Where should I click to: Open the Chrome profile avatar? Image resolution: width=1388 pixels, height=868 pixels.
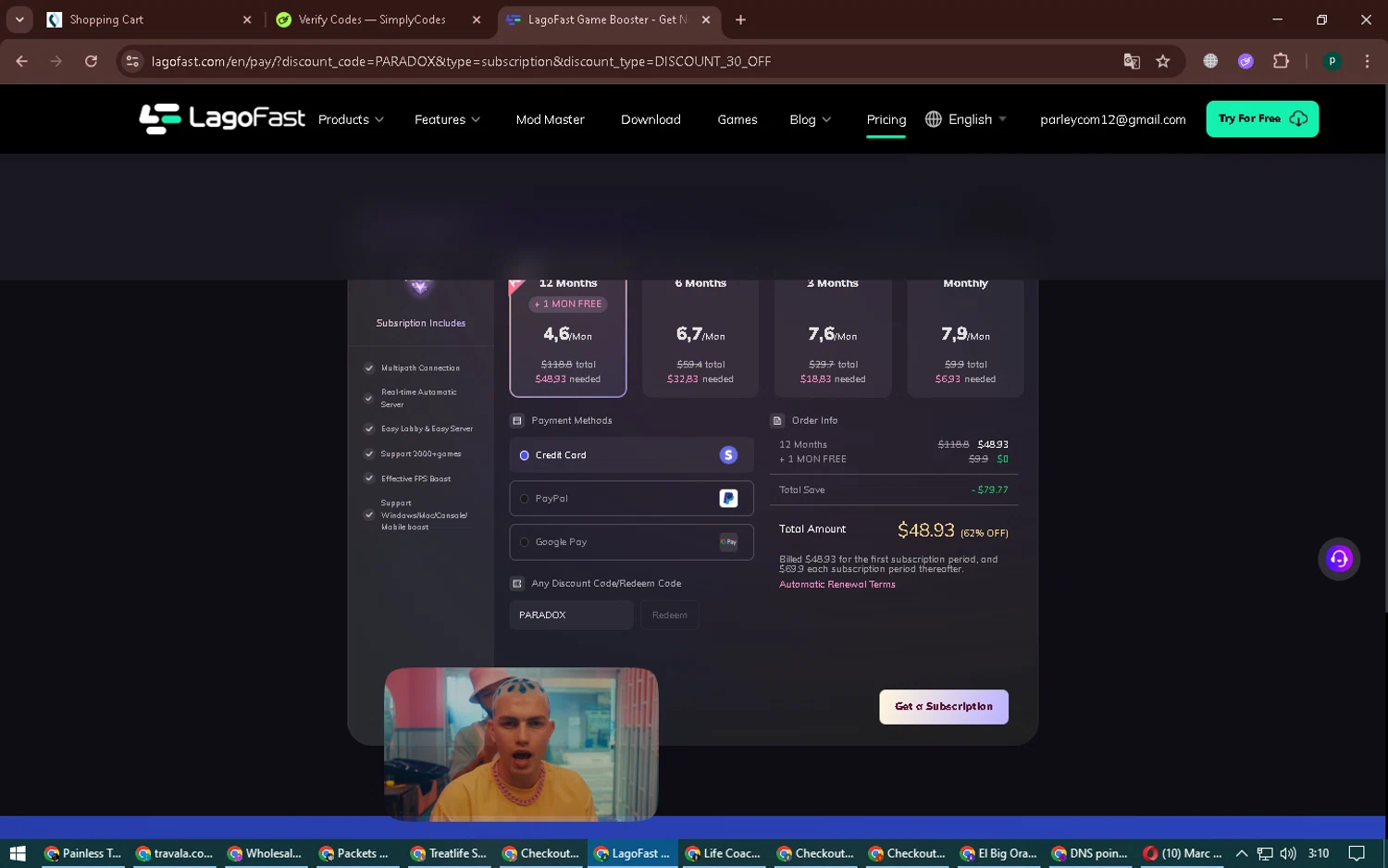click(x=1332, y=61)
